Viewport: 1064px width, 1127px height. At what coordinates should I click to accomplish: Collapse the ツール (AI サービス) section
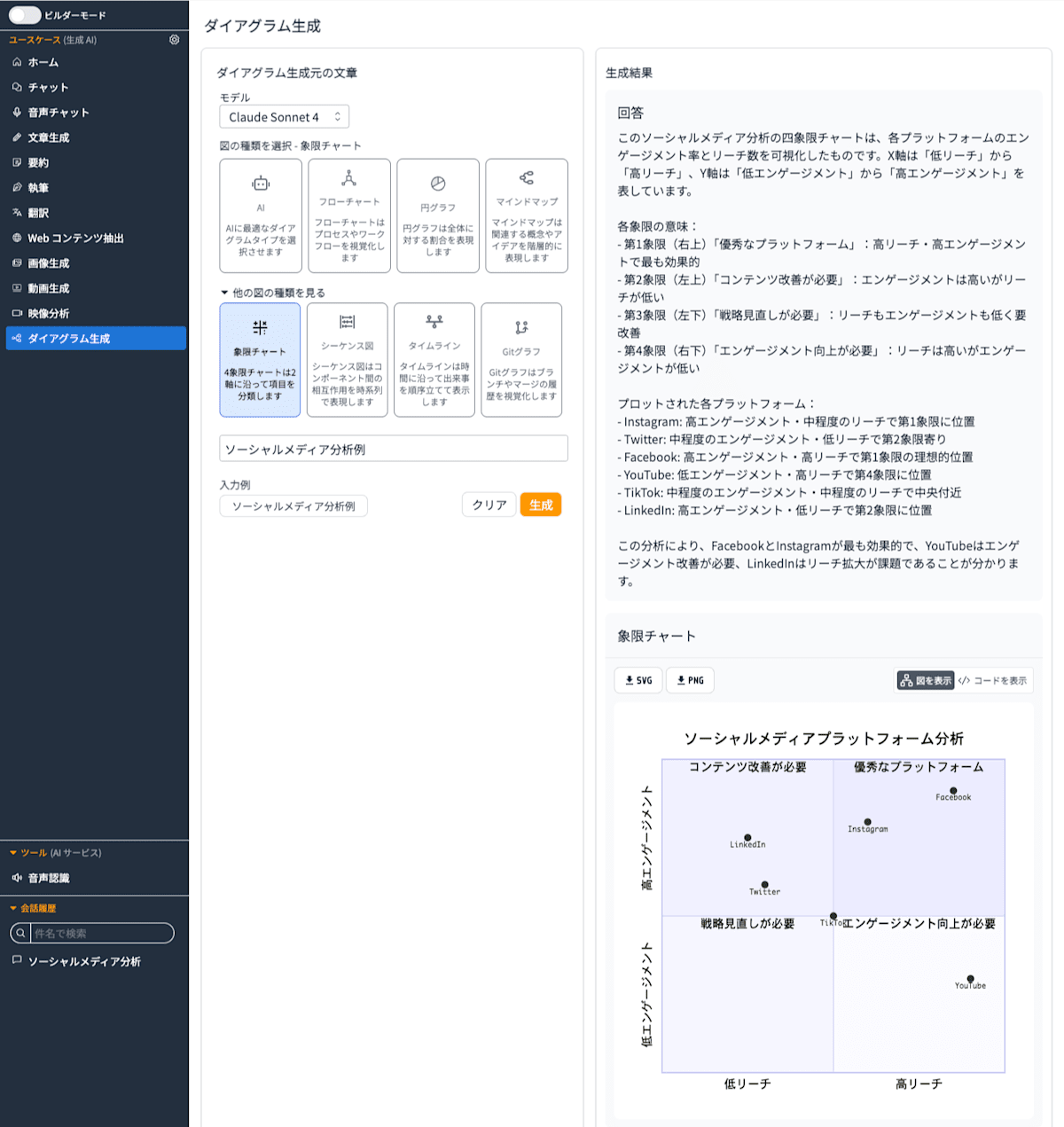click(x=56, y=853)
